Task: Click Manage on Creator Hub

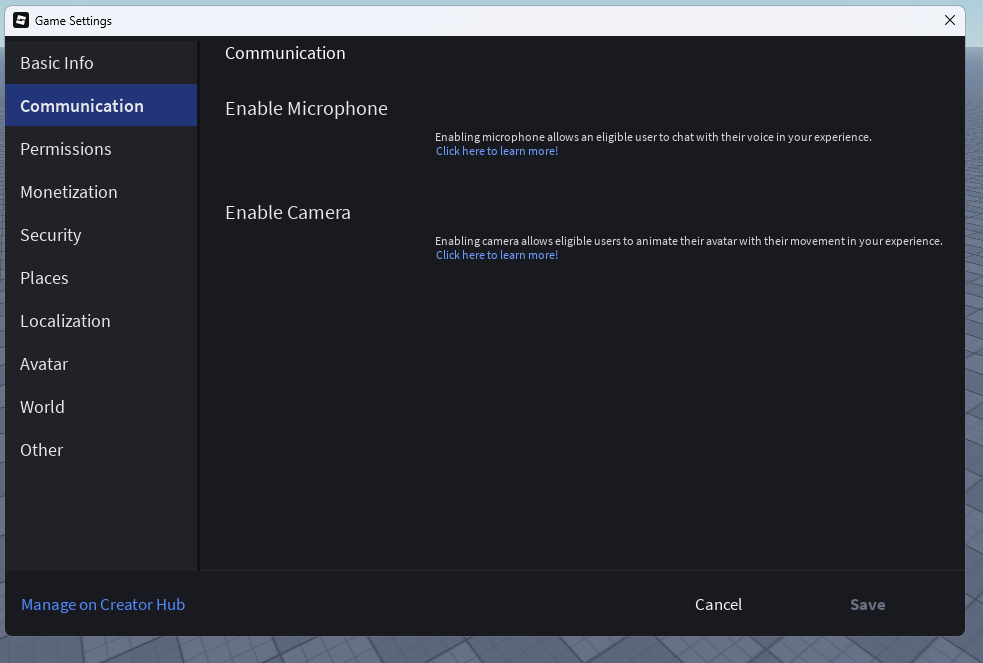Action: 102,604
